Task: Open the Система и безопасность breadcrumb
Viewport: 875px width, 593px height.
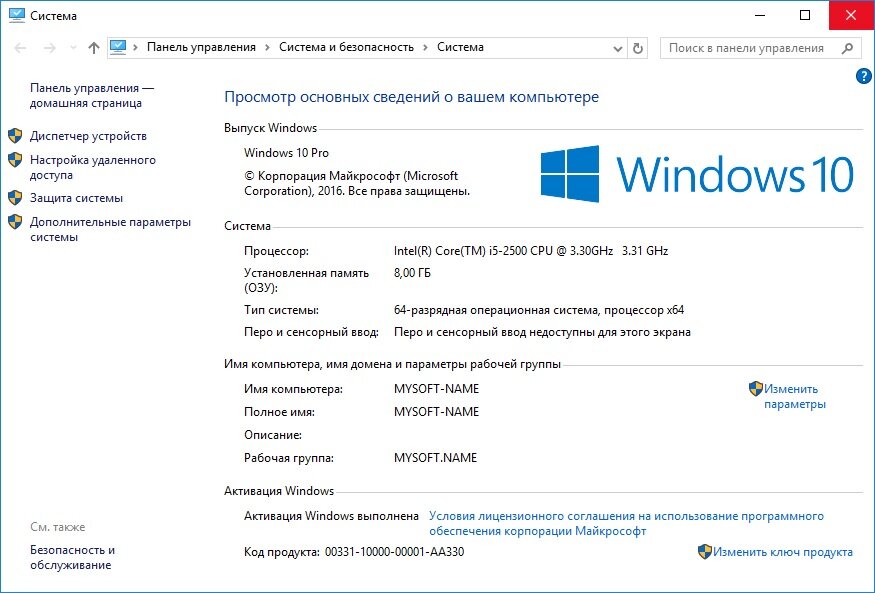Action: [x=346, y=47]
